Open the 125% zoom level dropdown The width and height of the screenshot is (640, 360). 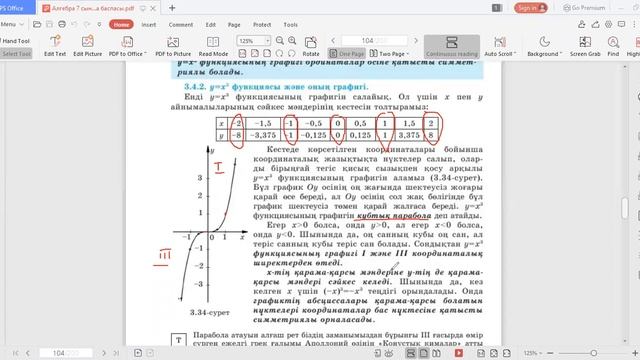pos(267,41)
